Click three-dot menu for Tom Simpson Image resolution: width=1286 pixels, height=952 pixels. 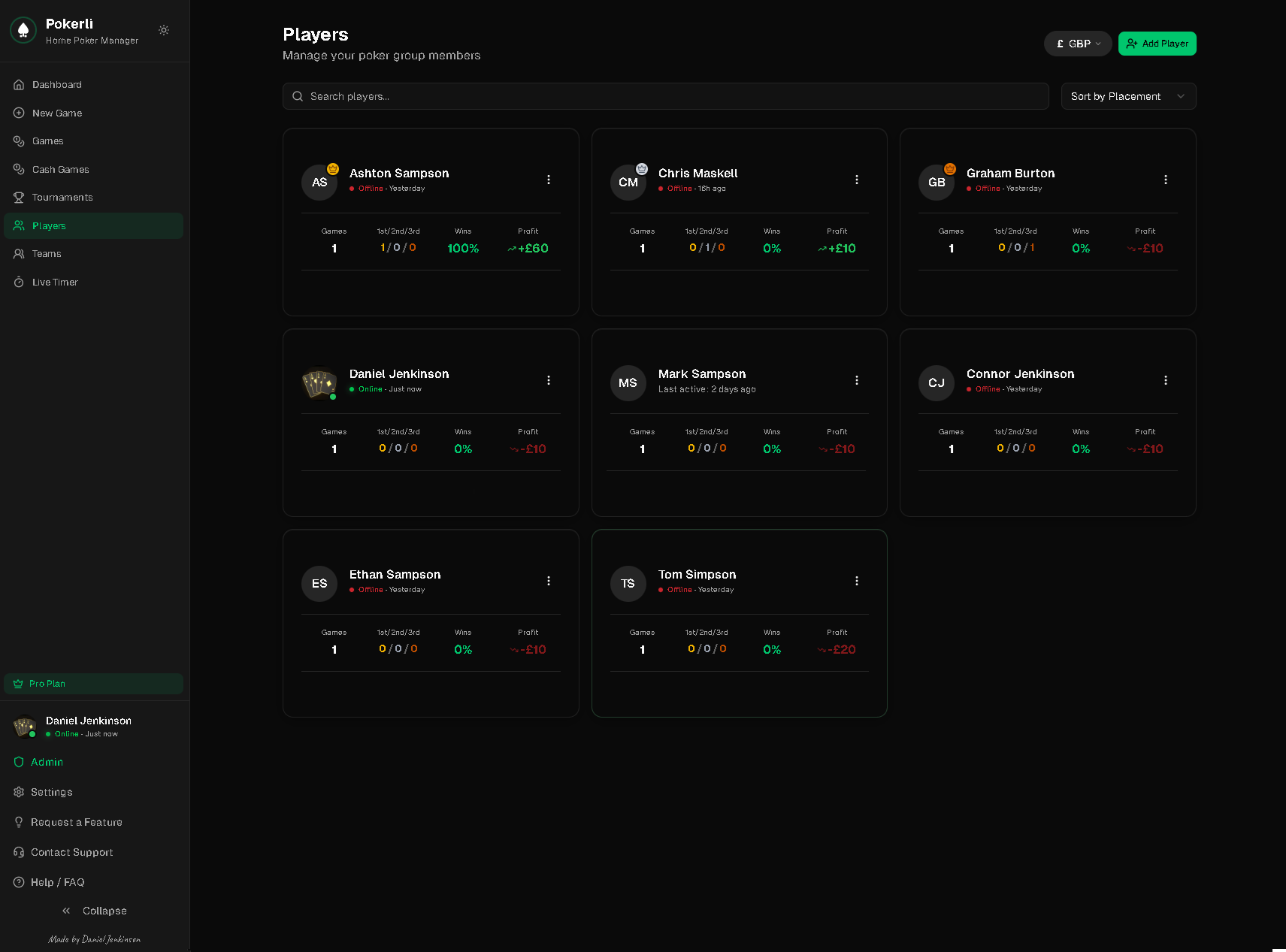pos(857,581)
